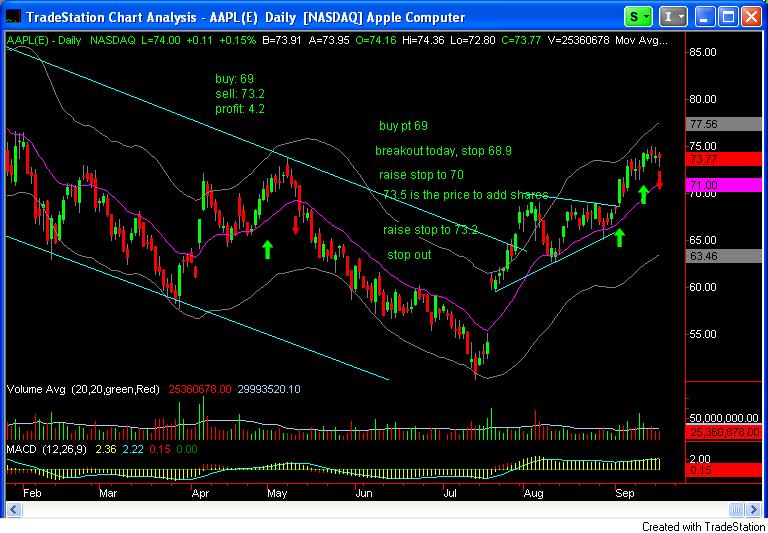Open the green S symbol-linking dropdown
768x533 pixels.
tap(638, 17)
